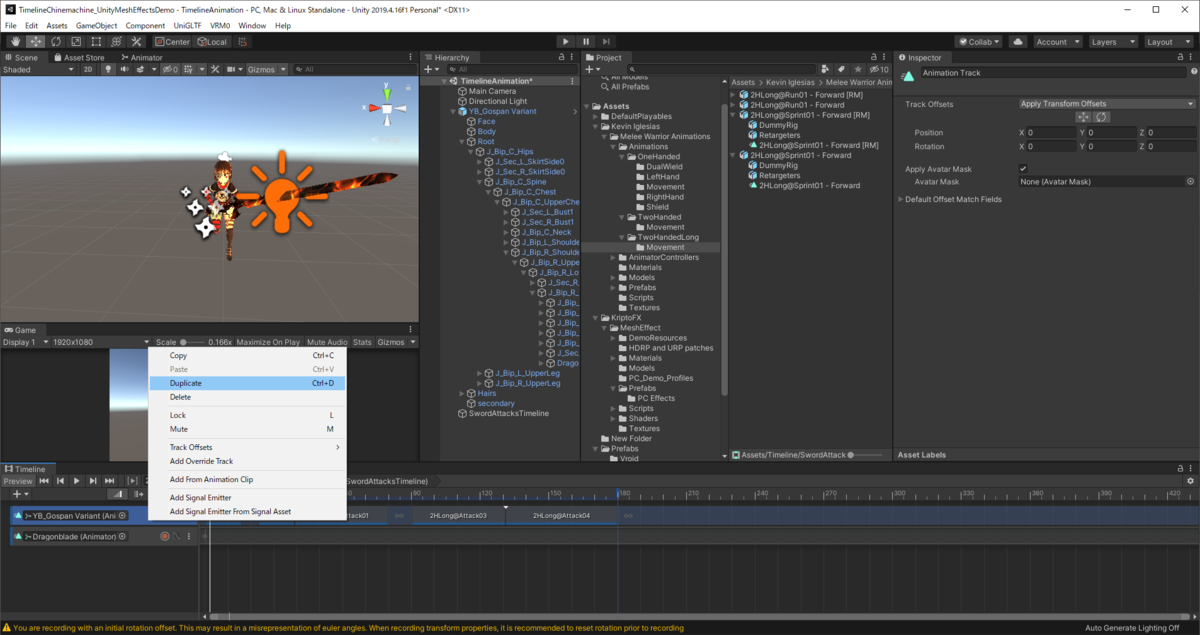Open the Track Offsets submenu

[246, 447]
